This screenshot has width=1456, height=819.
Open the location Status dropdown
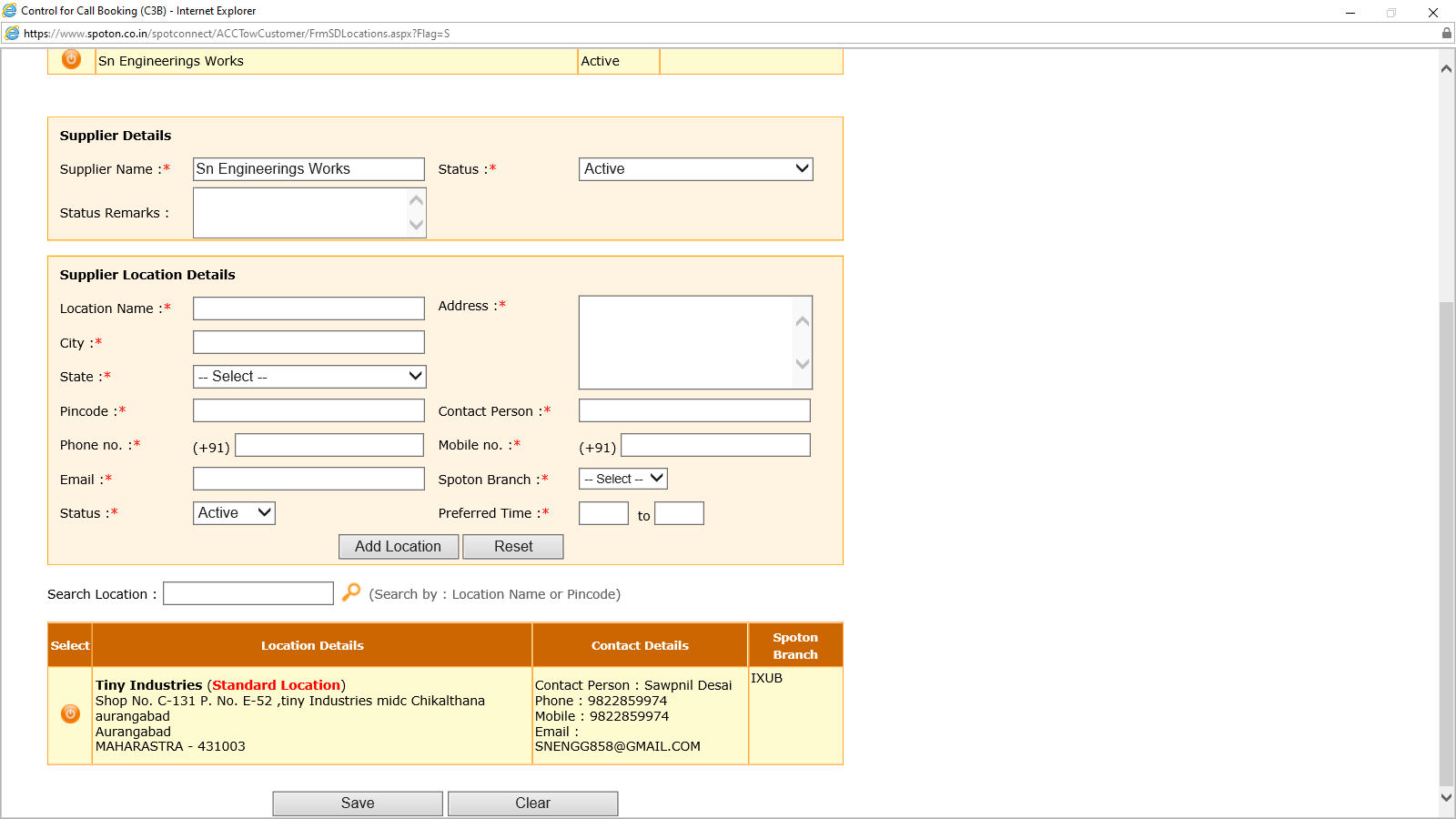pos(234,513)
